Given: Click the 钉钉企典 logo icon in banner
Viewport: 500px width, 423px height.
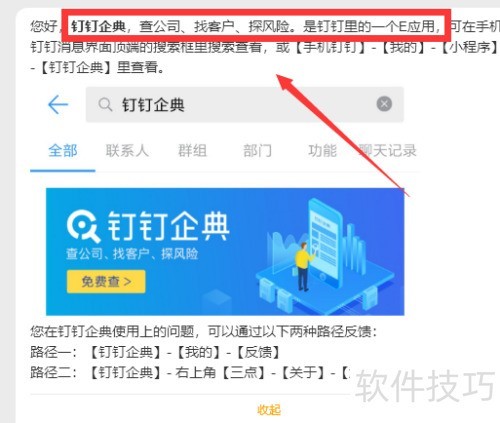Looking at the screenshot, I should [83, 226].
